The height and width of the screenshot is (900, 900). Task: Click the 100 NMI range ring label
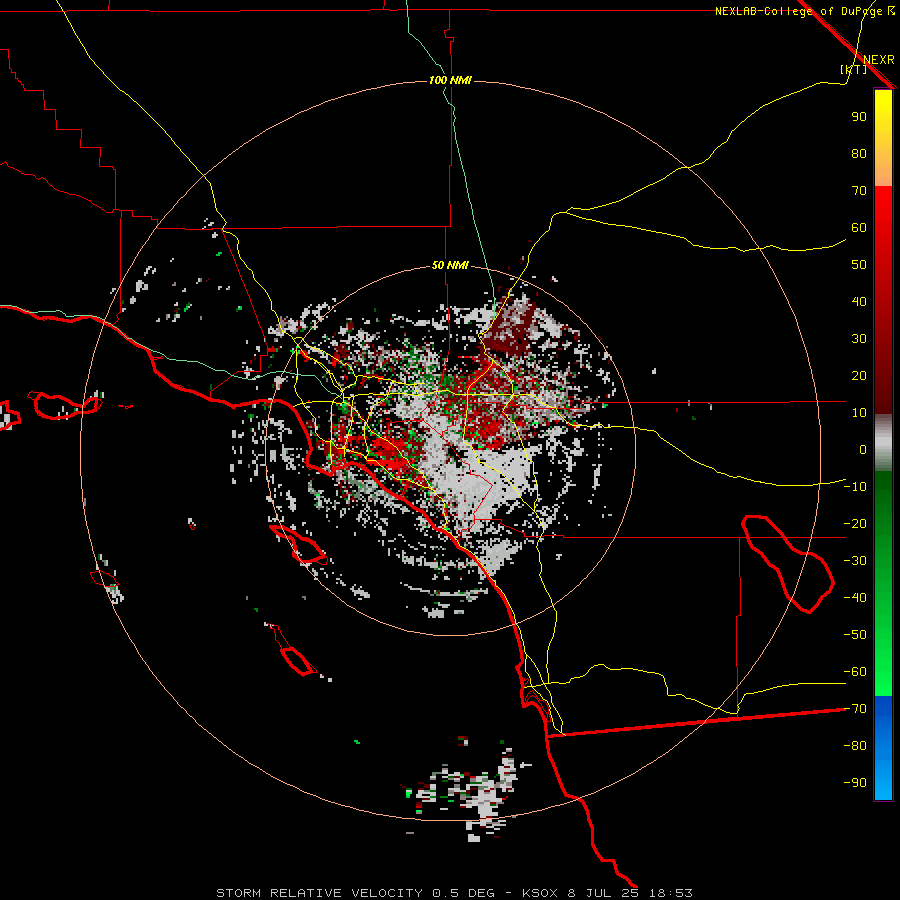pos(451,80)
